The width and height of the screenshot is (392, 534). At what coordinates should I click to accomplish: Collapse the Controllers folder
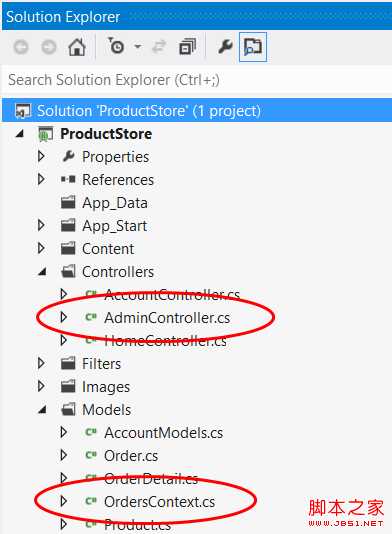(x=42, y=272)
